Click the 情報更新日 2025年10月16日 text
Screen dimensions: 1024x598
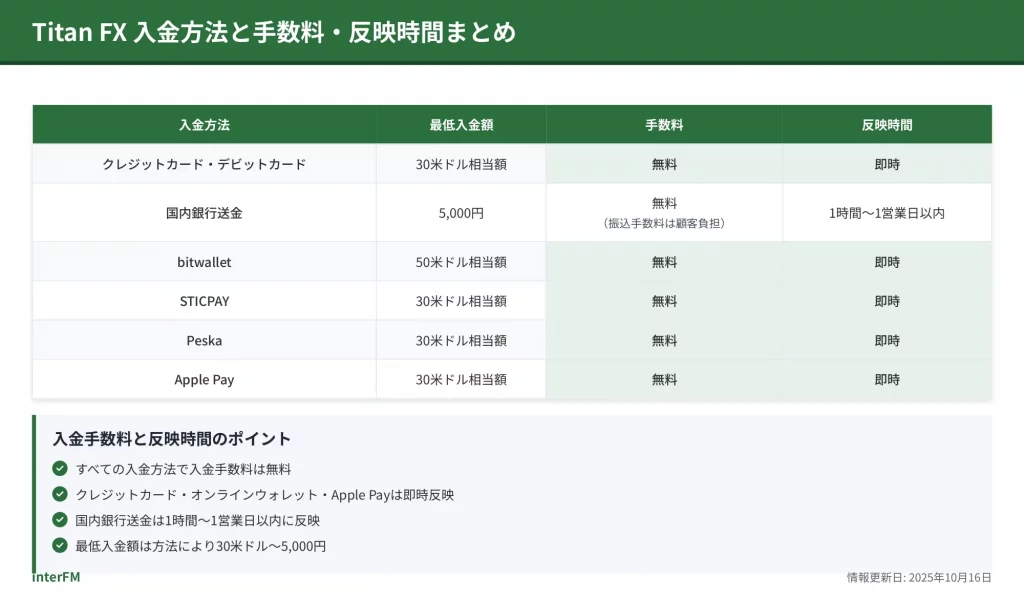pyautogui.click(x=918, y=578)
